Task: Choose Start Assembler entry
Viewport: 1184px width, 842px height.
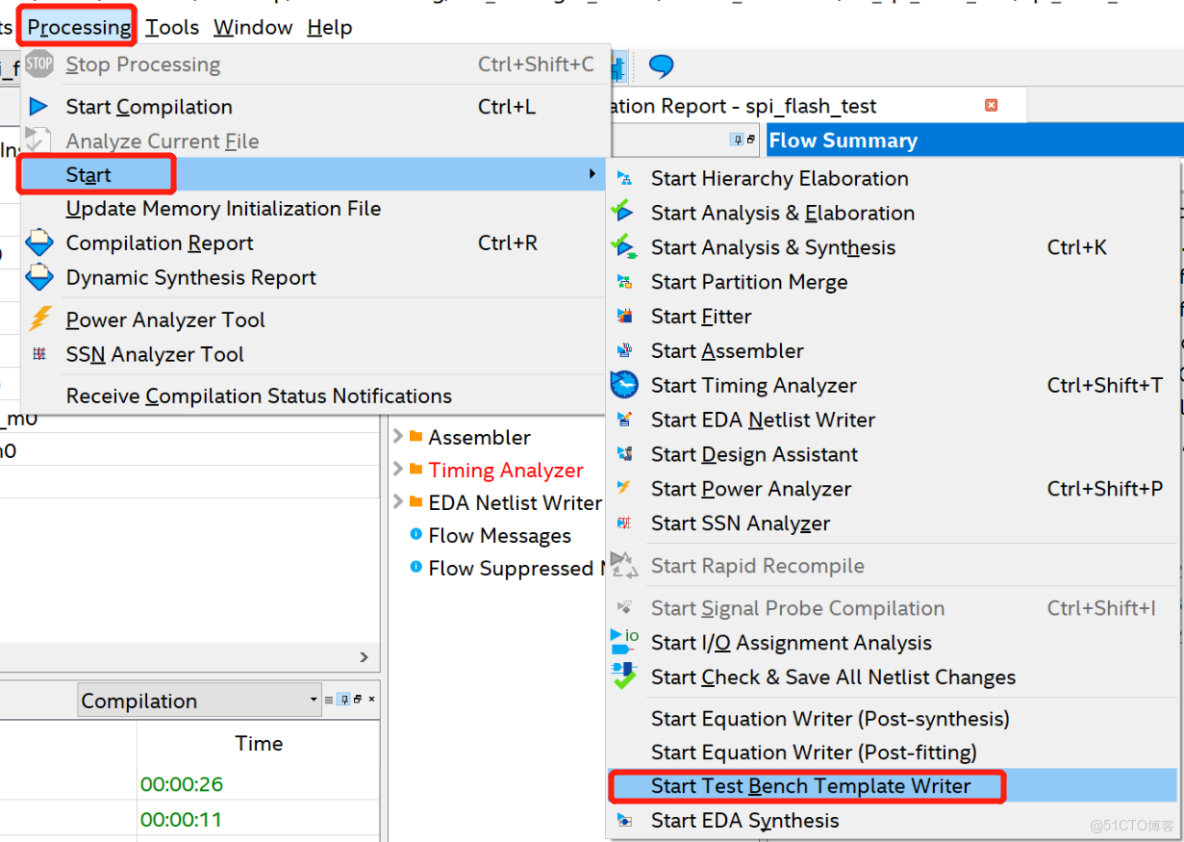Action: coord(893,350)
